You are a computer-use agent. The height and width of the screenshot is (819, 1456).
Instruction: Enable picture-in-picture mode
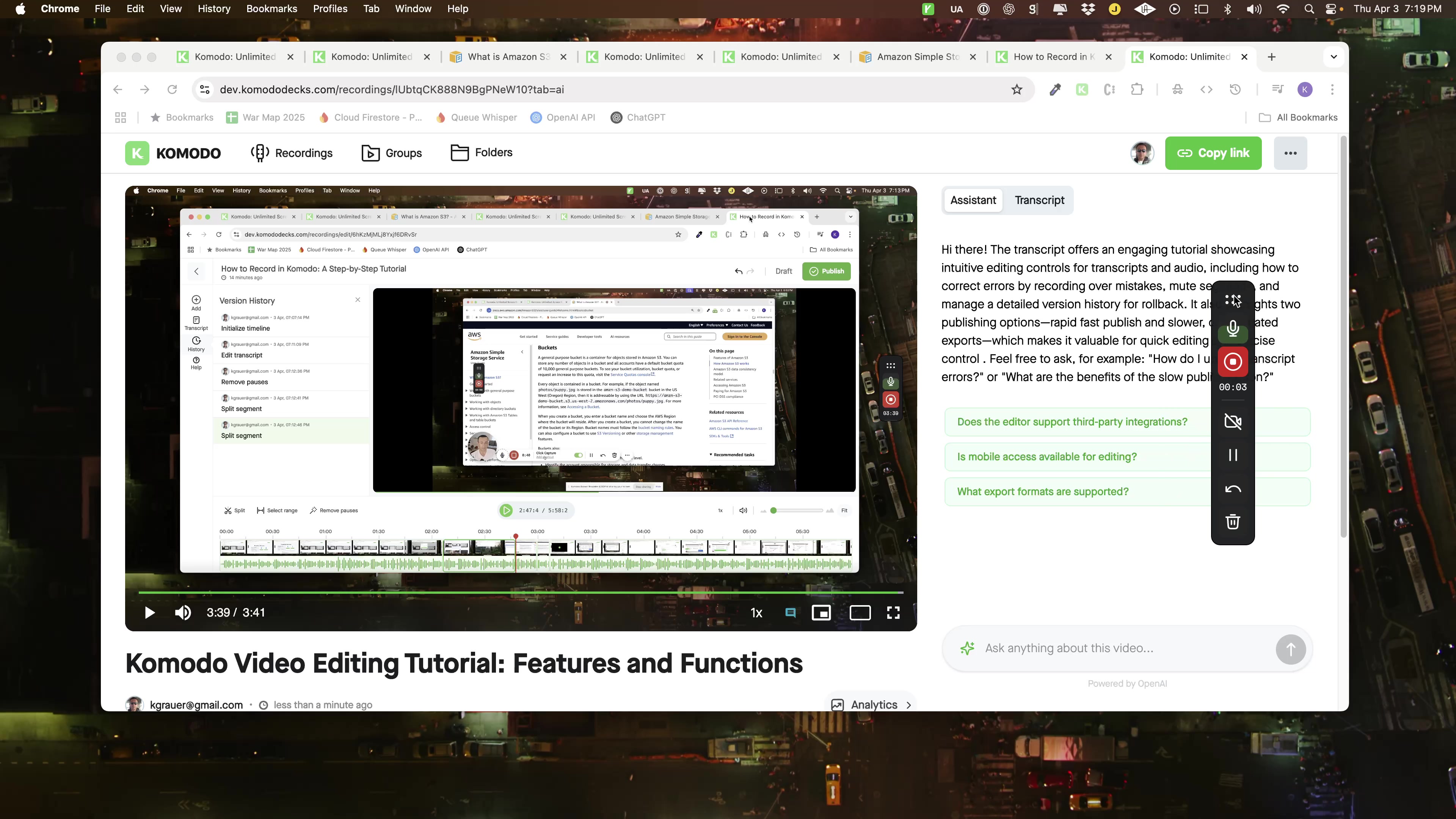(x=821, y=613)
